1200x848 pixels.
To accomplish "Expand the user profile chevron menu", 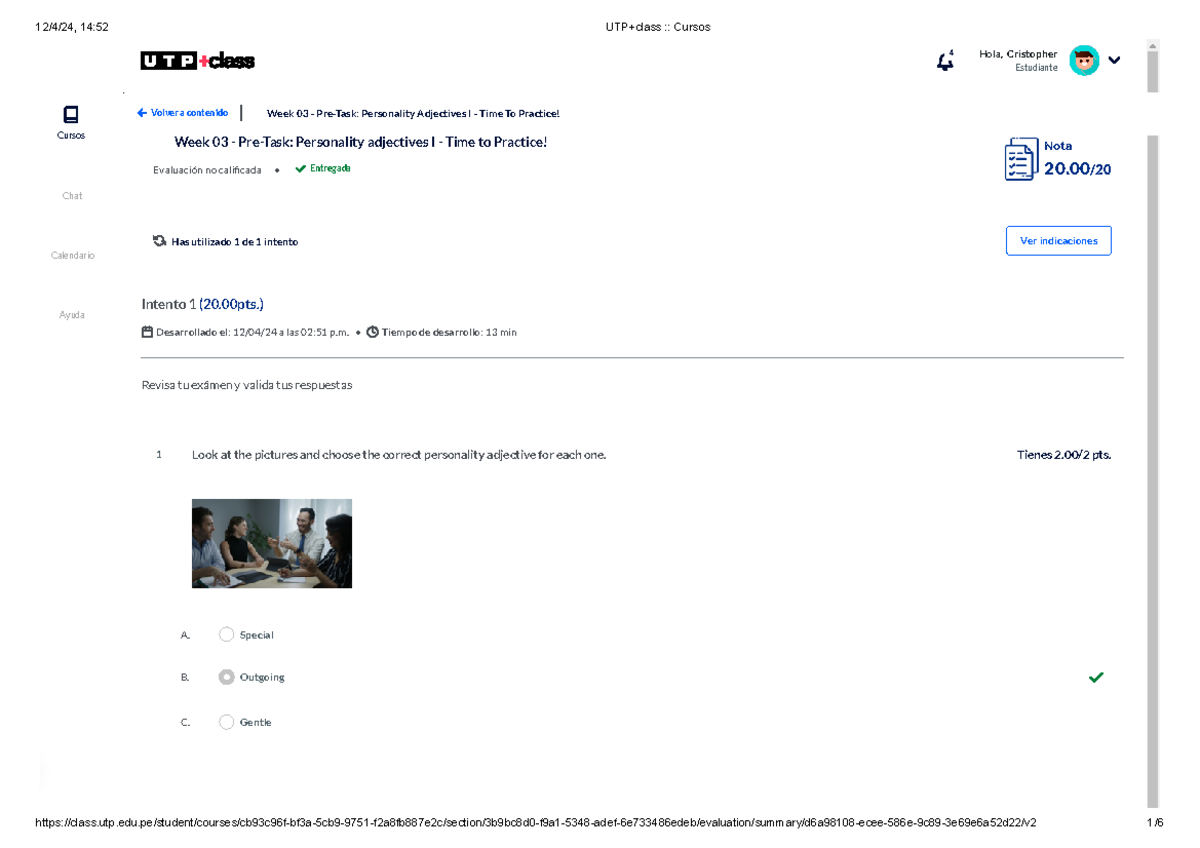I will coord(1114,60).
